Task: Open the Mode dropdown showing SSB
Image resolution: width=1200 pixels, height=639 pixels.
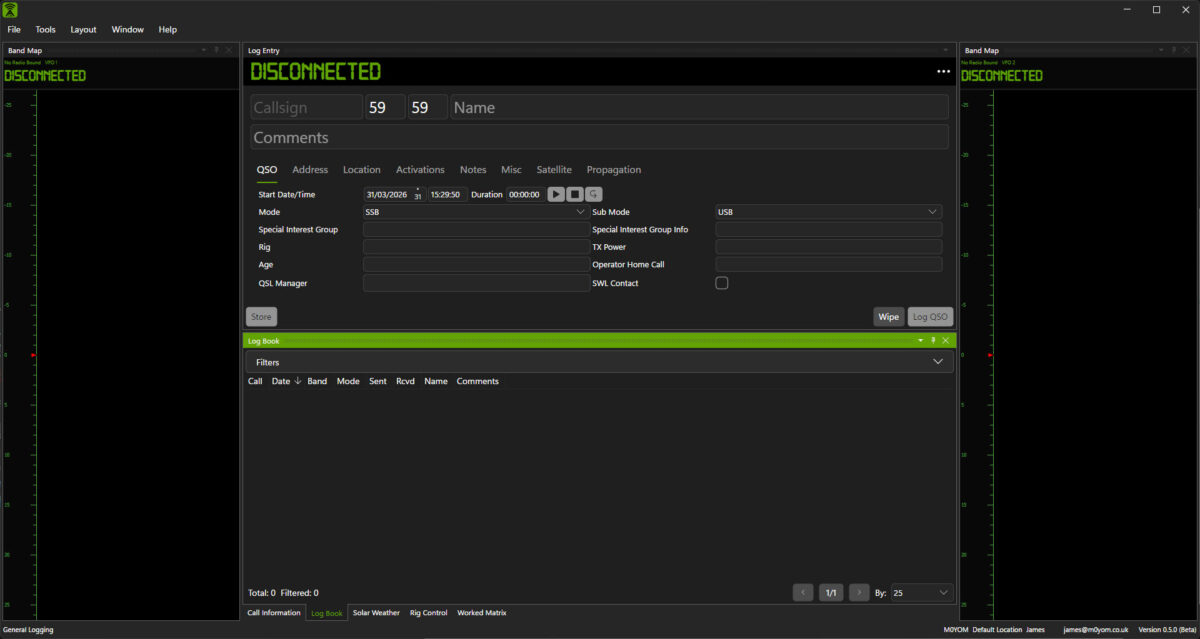Action: pyautogui.click(x=475, y=212)
